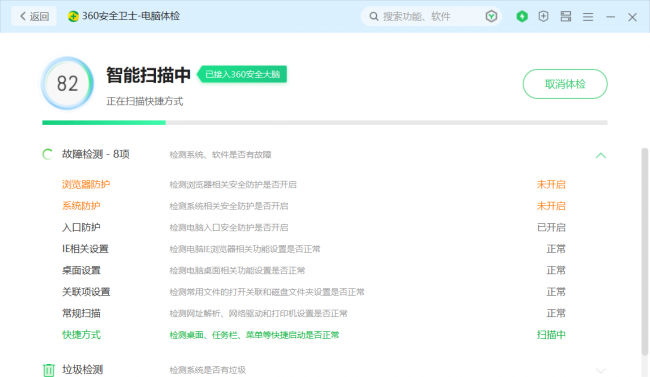The image size is (650, 377).
Task: Click the 正在扫描快捷方式 status text
Action: click(145, 101)
